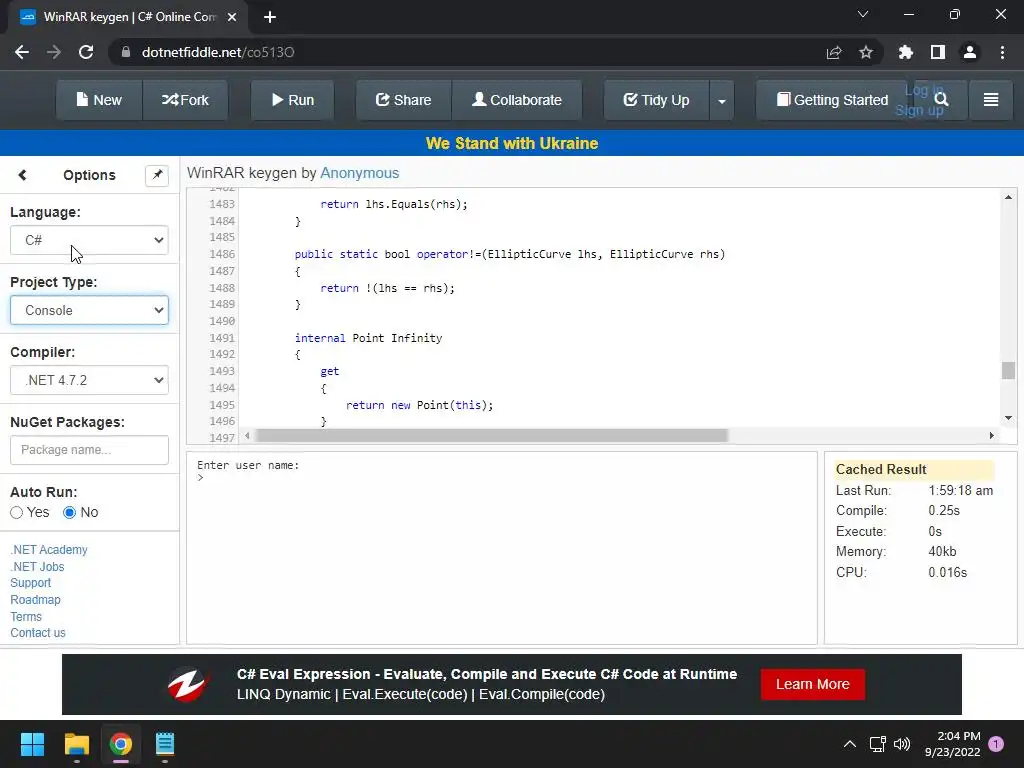The height and width of the screenshot is (768, 1024).
Task: Open the Getting Started guide
Action: [x=832, y=100]
